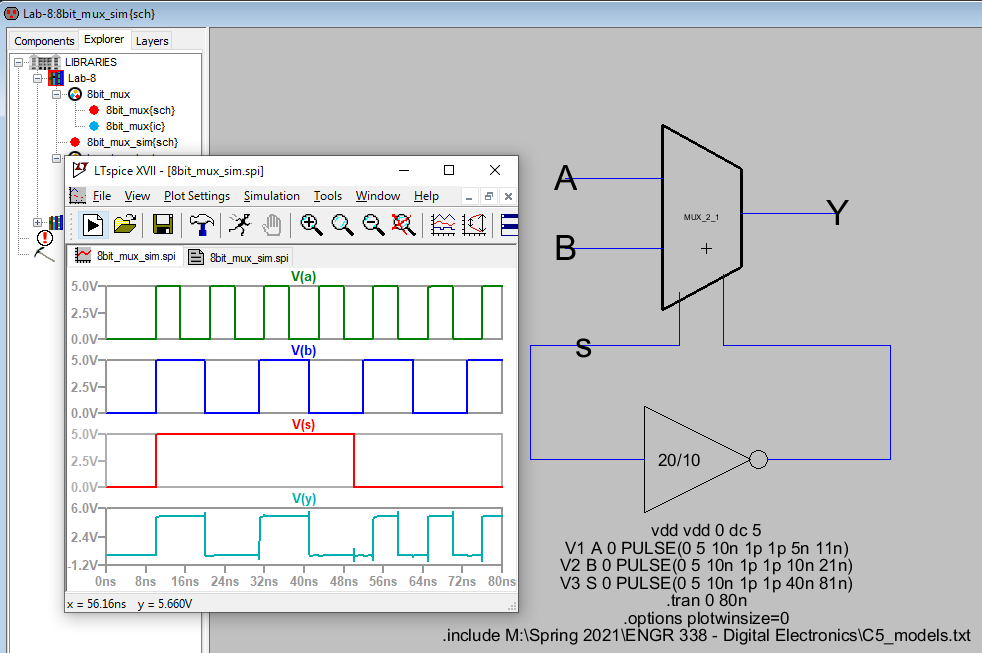This screenshot has width=982, height=653.
Task: Click the MUX_2_1 symbol in the schematic
Action: tap(701, 217)
